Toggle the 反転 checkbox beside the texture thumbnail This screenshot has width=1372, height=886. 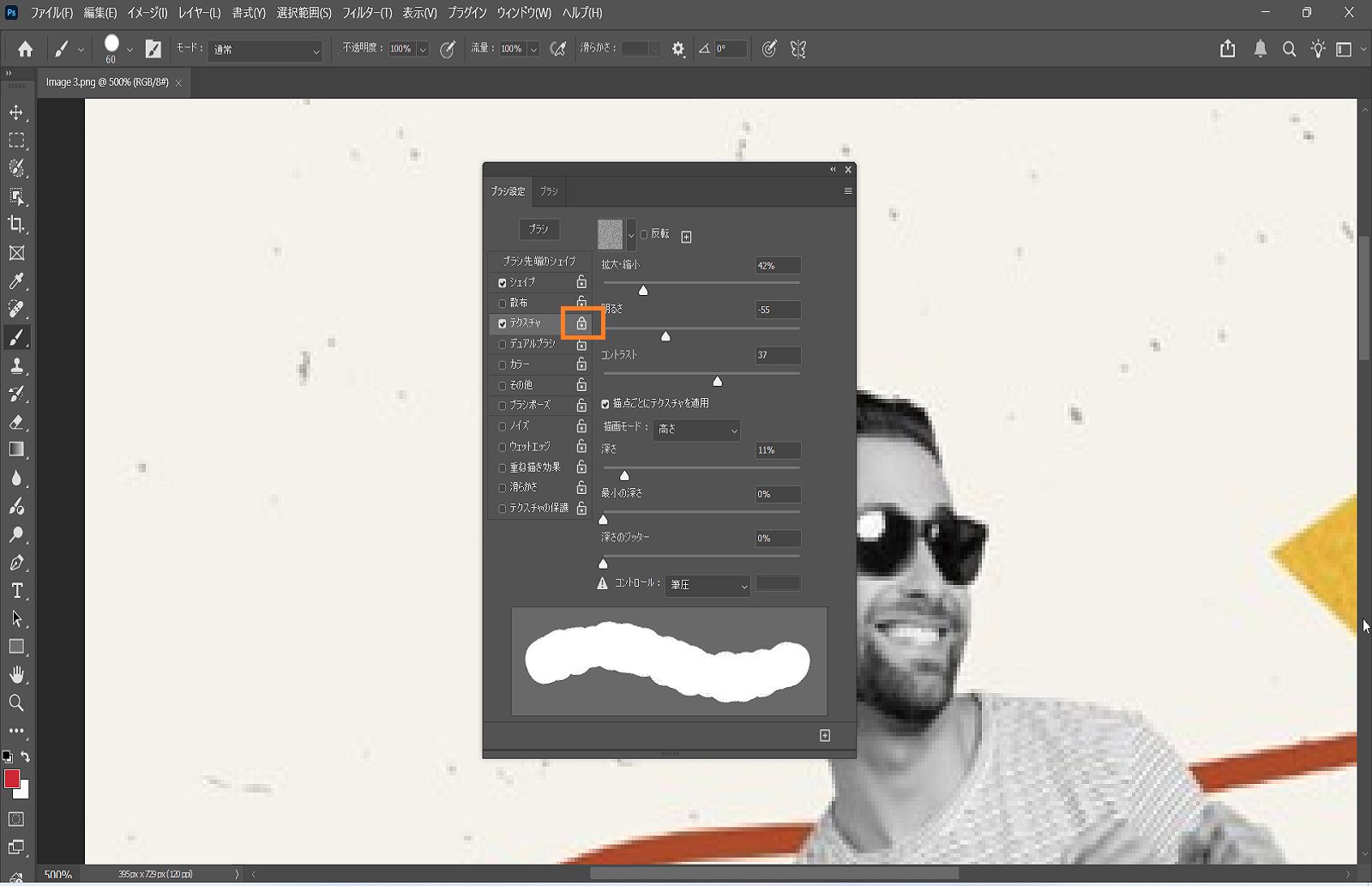[644, 235]
